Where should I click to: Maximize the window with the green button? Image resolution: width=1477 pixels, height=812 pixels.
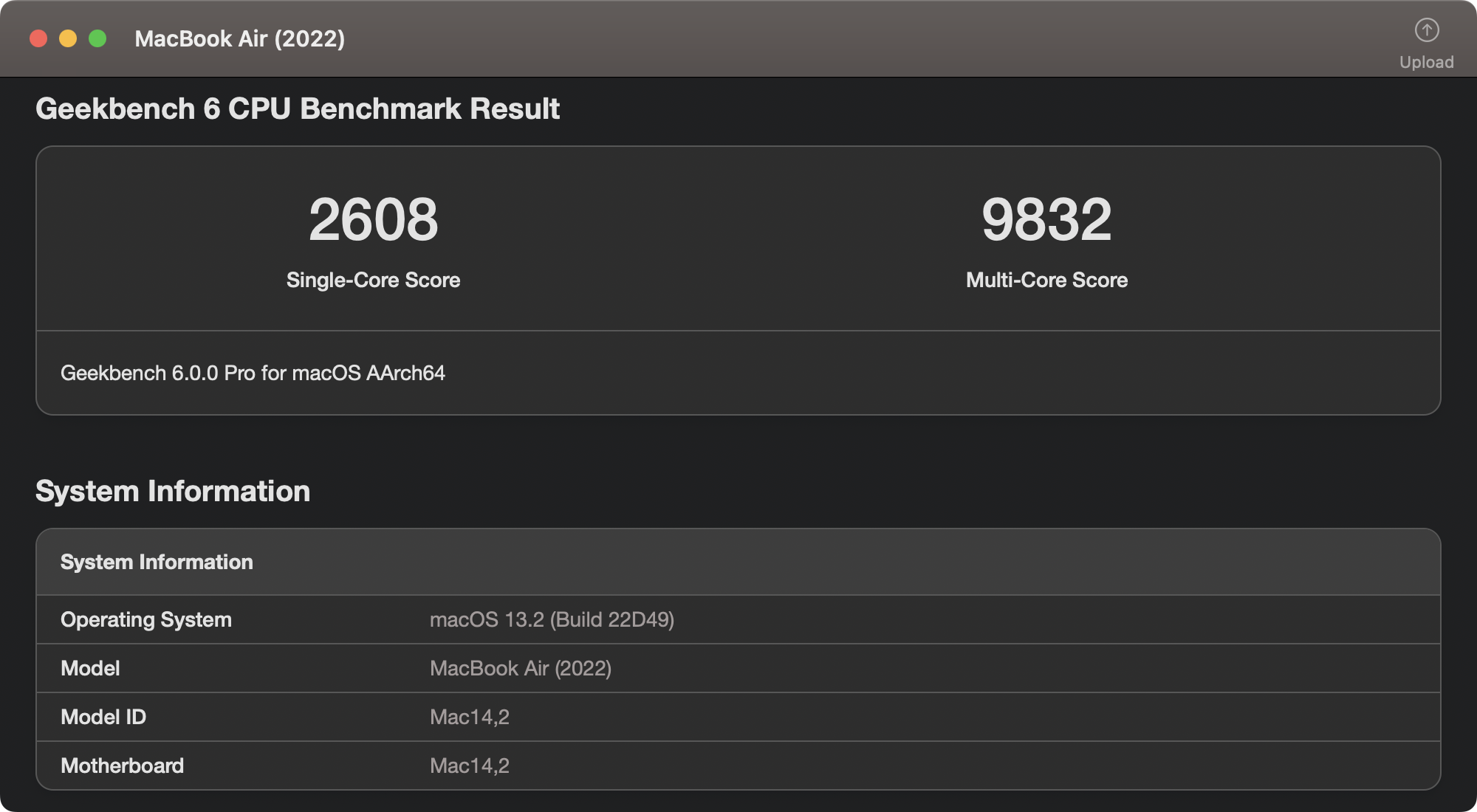coord(97,38)
